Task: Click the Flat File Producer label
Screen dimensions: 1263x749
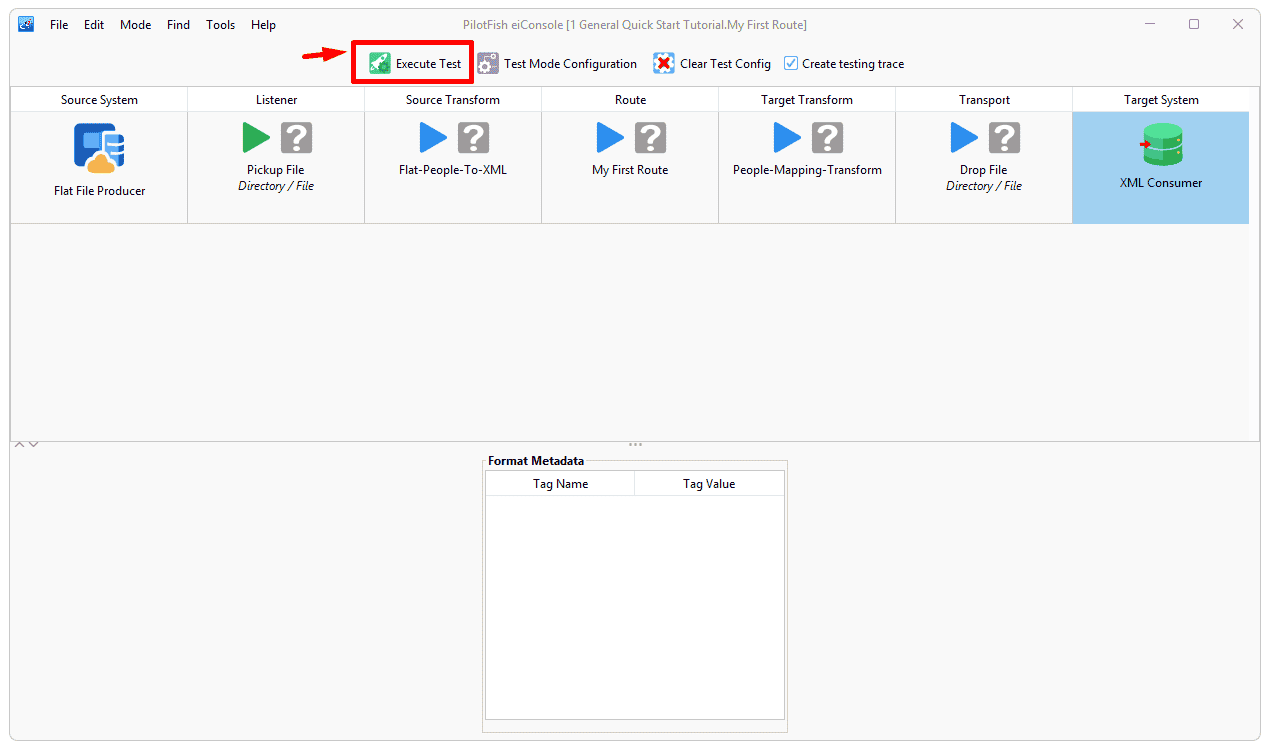Action: [100, 191]
